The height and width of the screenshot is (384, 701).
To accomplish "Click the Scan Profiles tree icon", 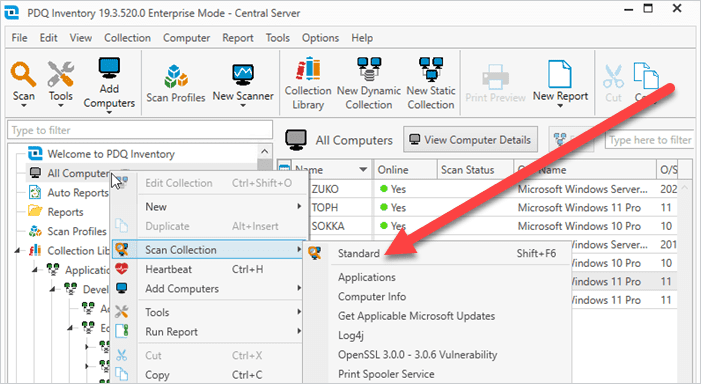I will pos(35,231).
